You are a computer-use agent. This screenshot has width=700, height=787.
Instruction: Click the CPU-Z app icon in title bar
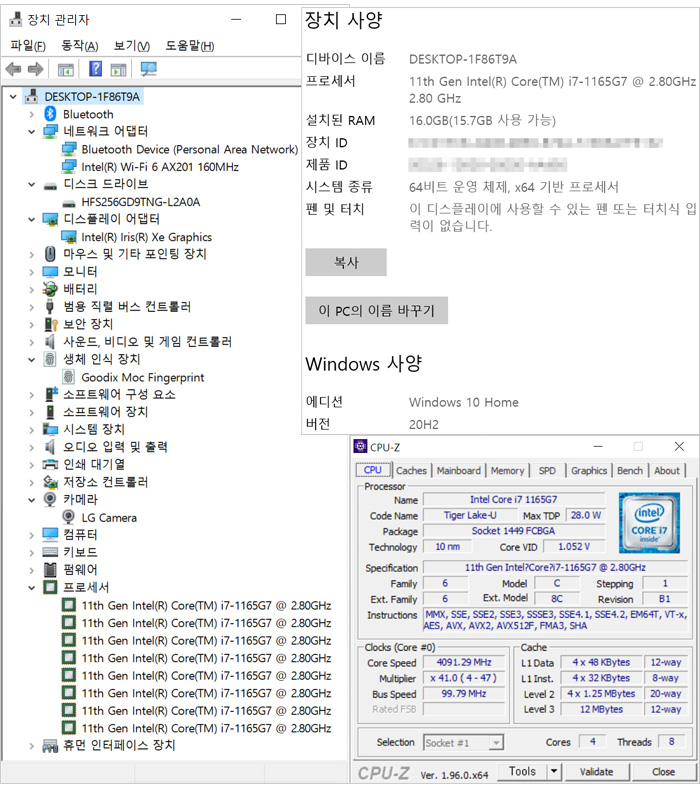coord(360,446)
